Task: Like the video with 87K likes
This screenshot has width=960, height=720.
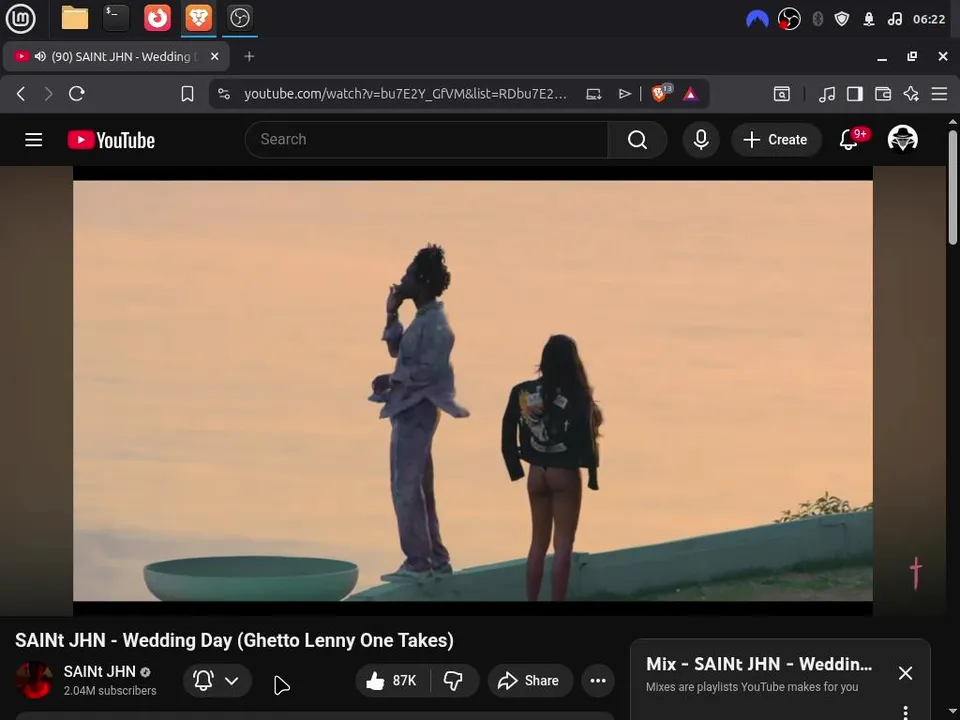Action: (392, 681)
